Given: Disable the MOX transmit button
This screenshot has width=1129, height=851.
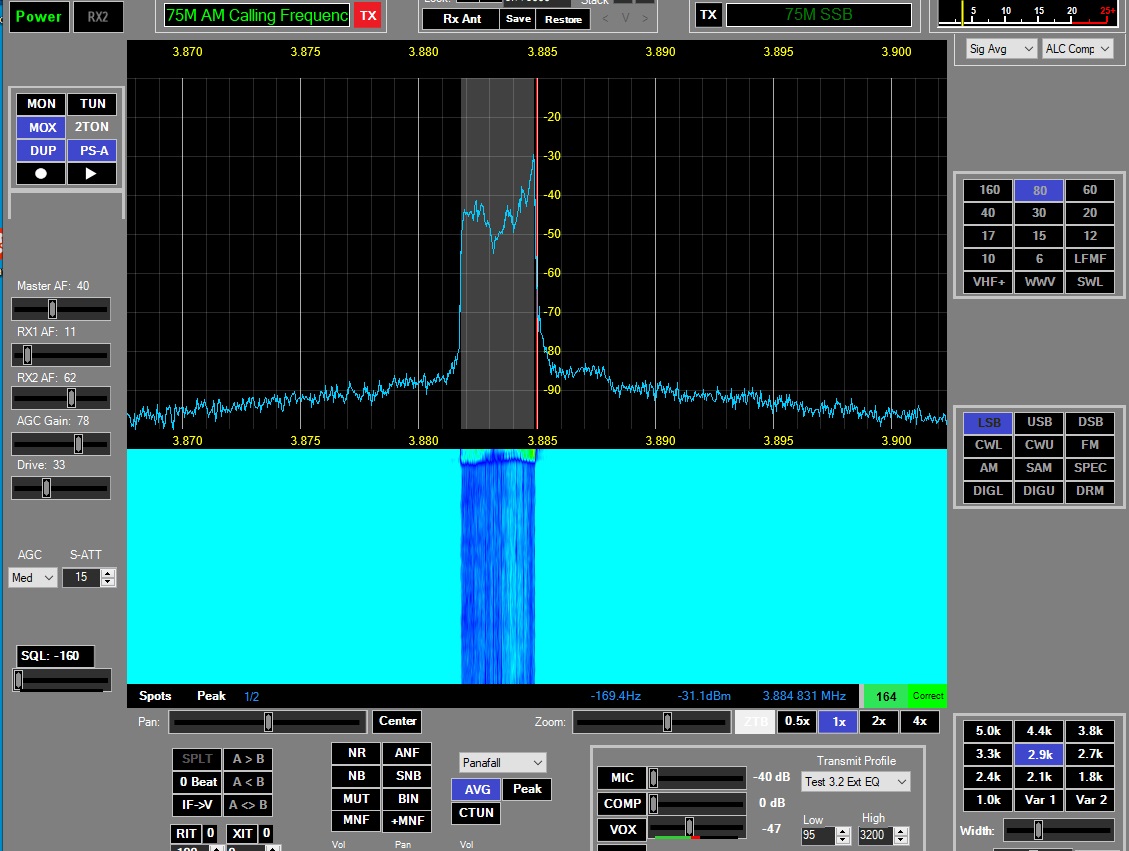Looking at the screenshot, I should (x=41, y=127).
